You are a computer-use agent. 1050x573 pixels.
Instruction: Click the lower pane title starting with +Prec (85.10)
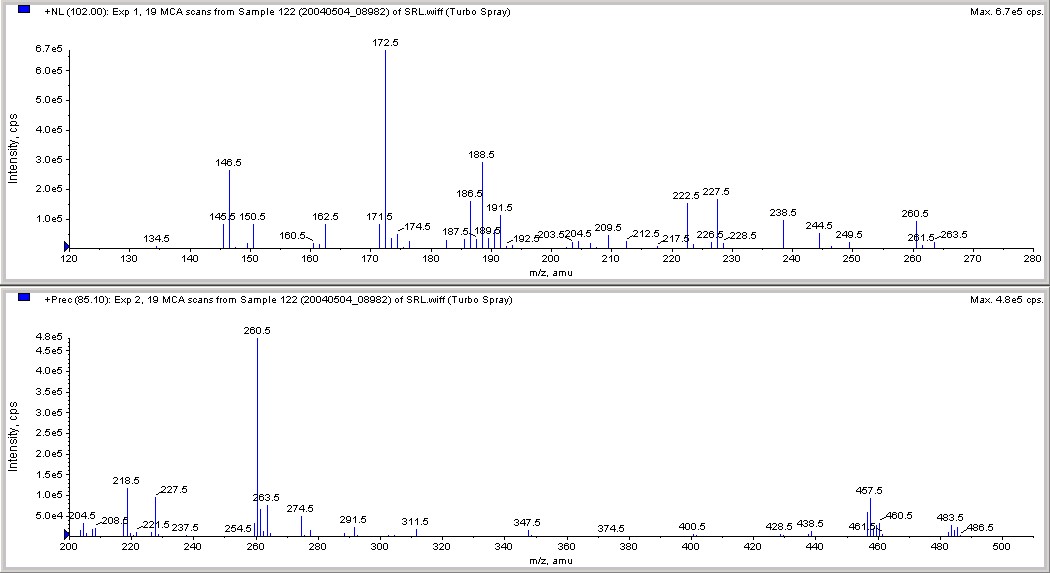pyautogui.click(x=279, y=300)
